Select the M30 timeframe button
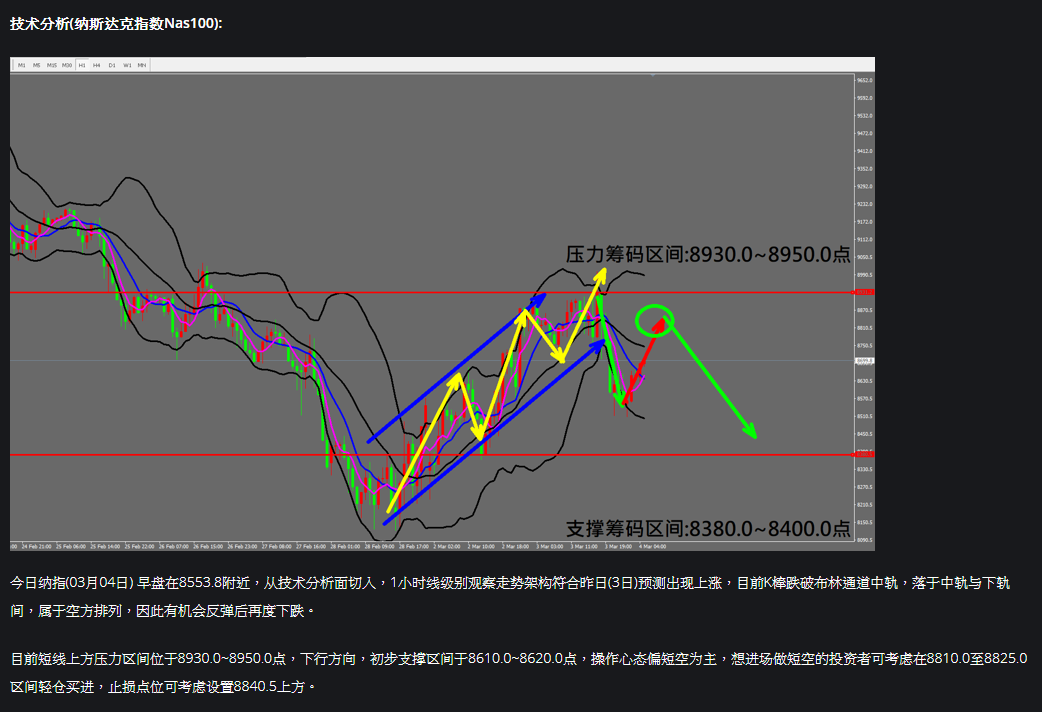This screenshot has height=712, width=1042. [67, 65]
